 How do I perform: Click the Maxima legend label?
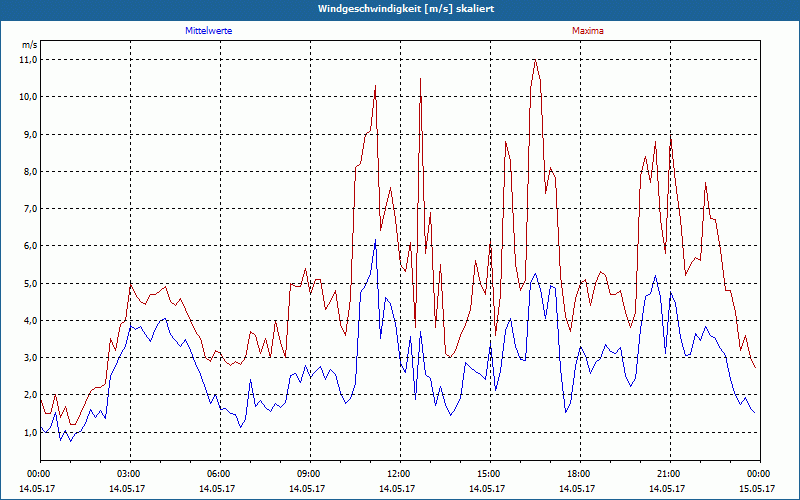click(x=587, y=31)
